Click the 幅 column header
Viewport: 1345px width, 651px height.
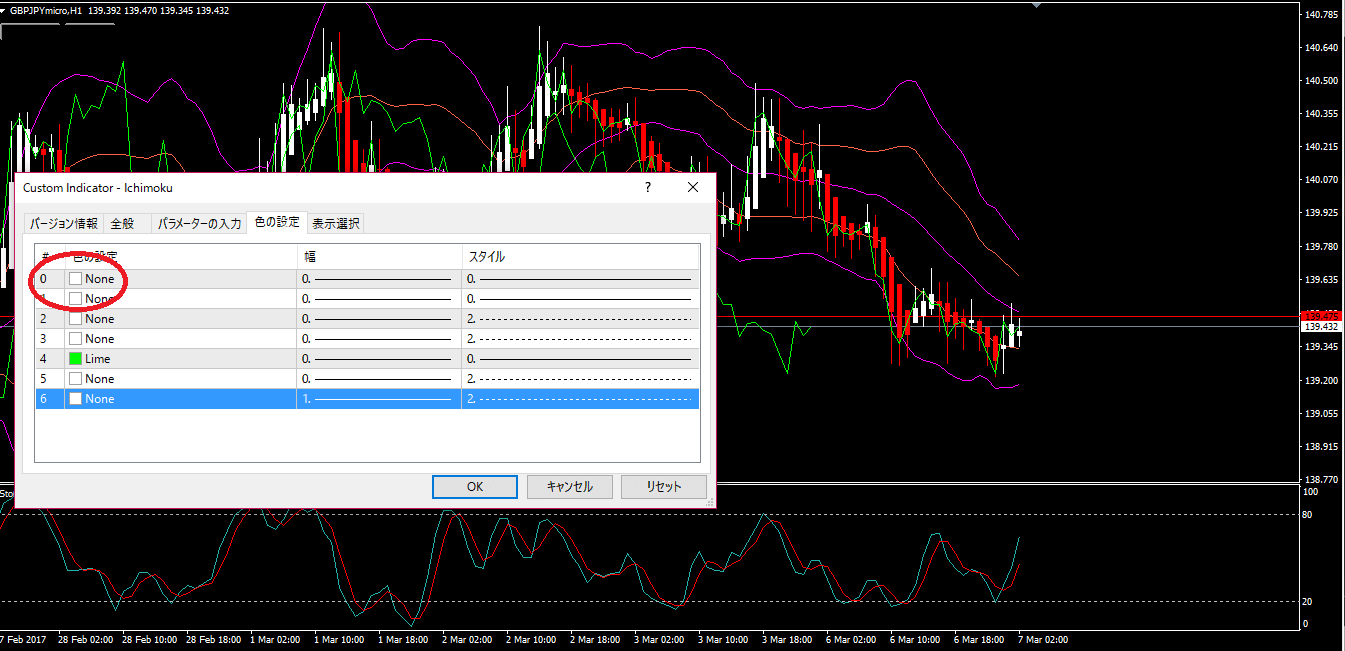(x=379, y=257)
